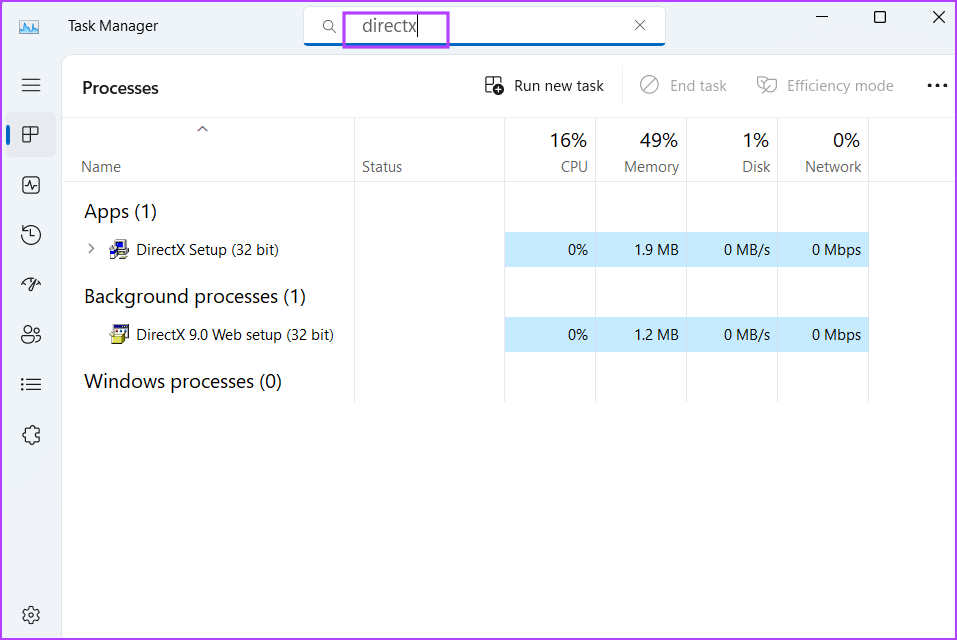
Task: Open the Users page icon
Action: coord(31,334)
